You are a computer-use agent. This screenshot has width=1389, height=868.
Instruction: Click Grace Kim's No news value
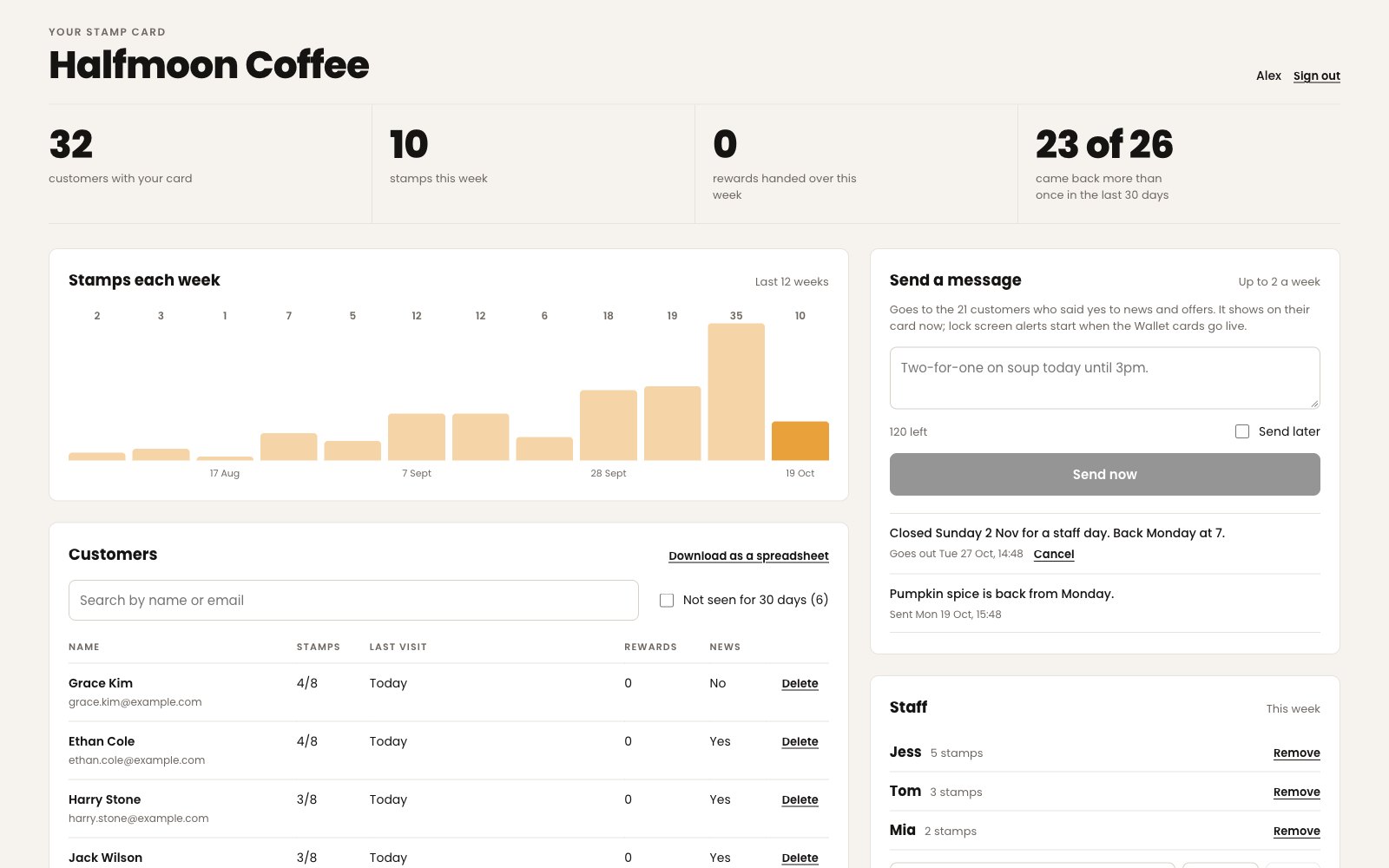[717, 683]
